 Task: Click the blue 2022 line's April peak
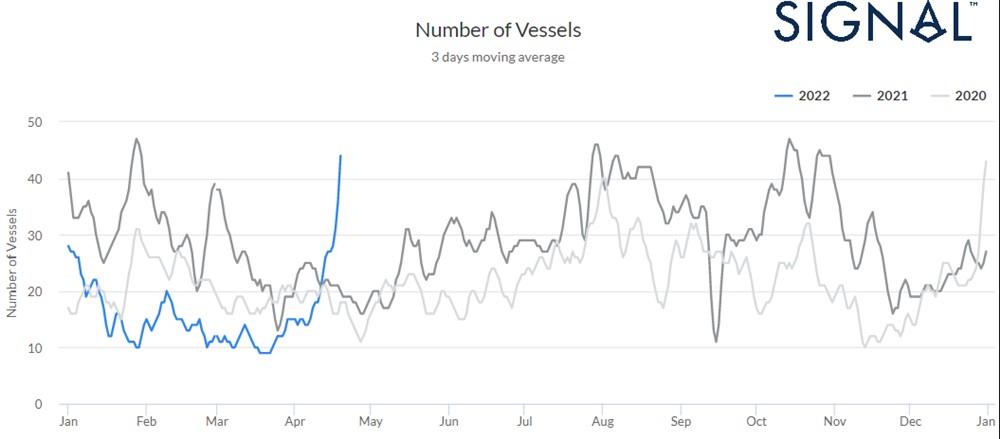coord(341,156)
